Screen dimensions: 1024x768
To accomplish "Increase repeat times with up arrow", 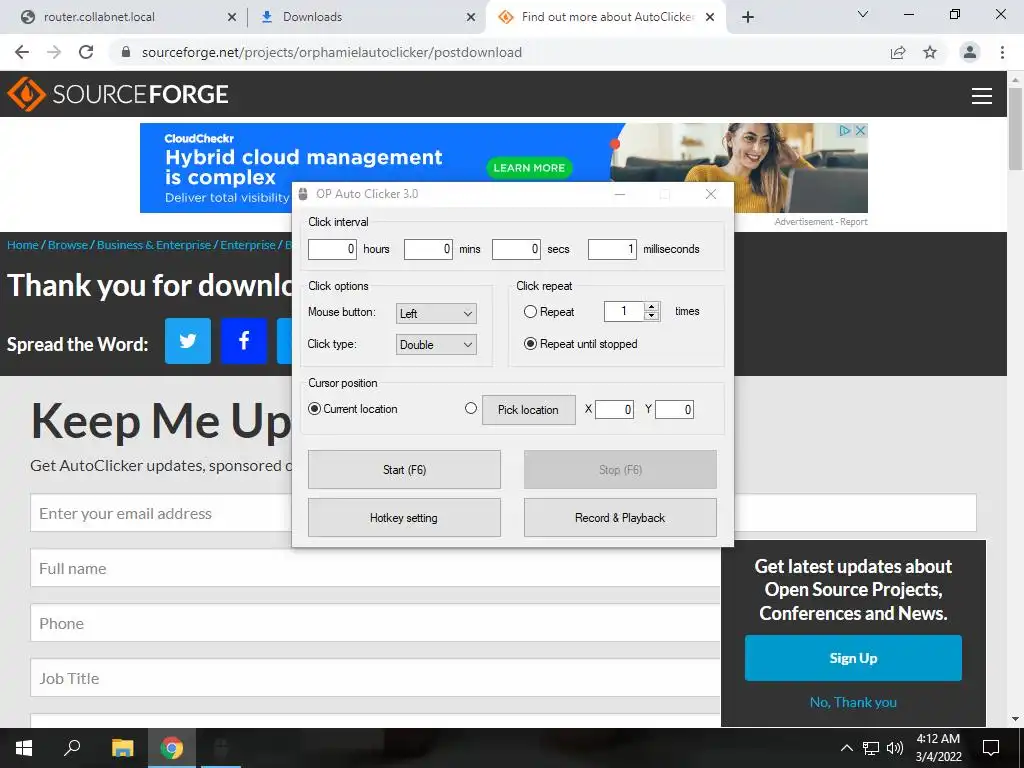I will (651, 307).
